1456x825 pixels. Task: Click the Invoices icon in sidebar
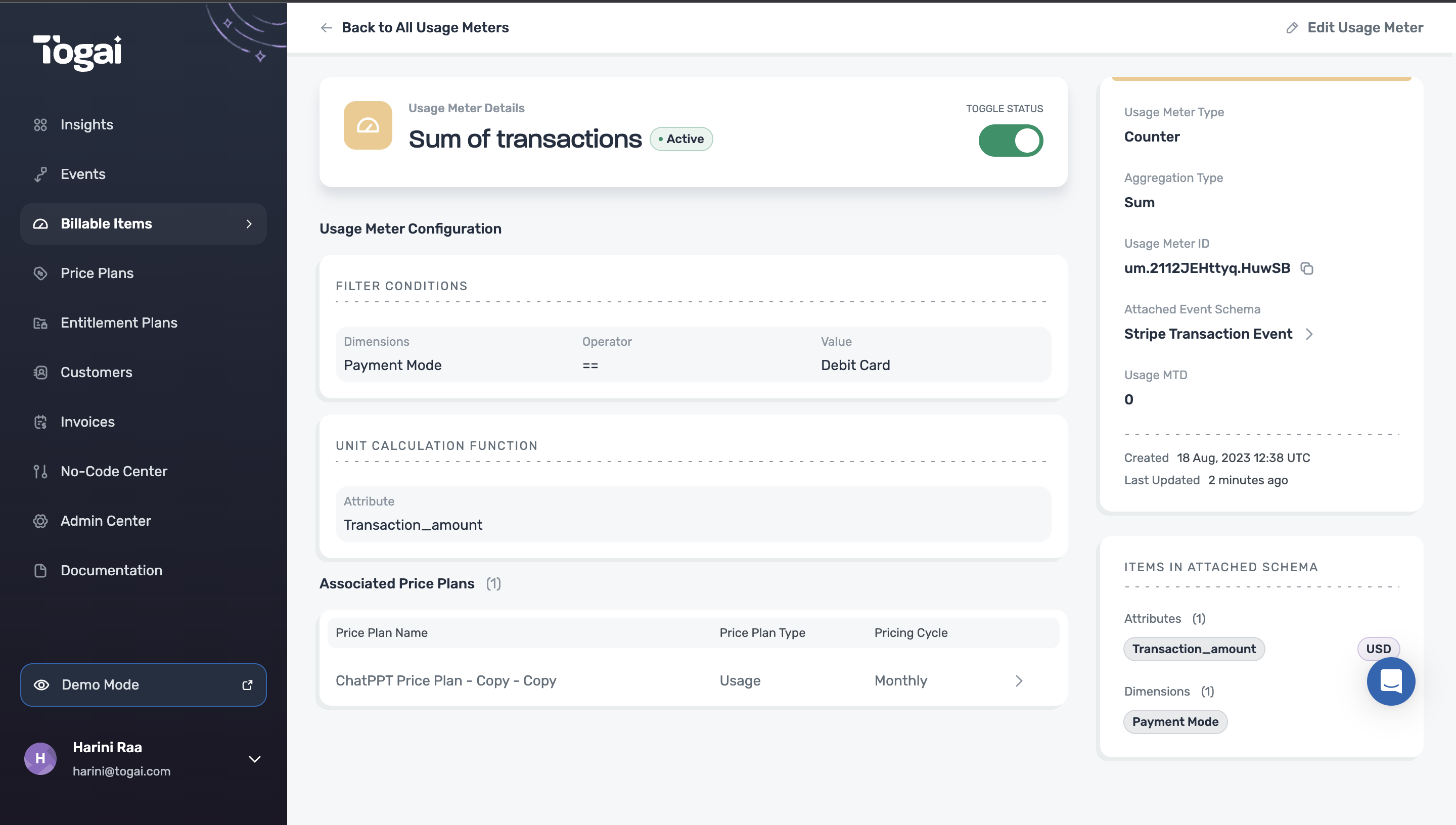pos(40,422)
